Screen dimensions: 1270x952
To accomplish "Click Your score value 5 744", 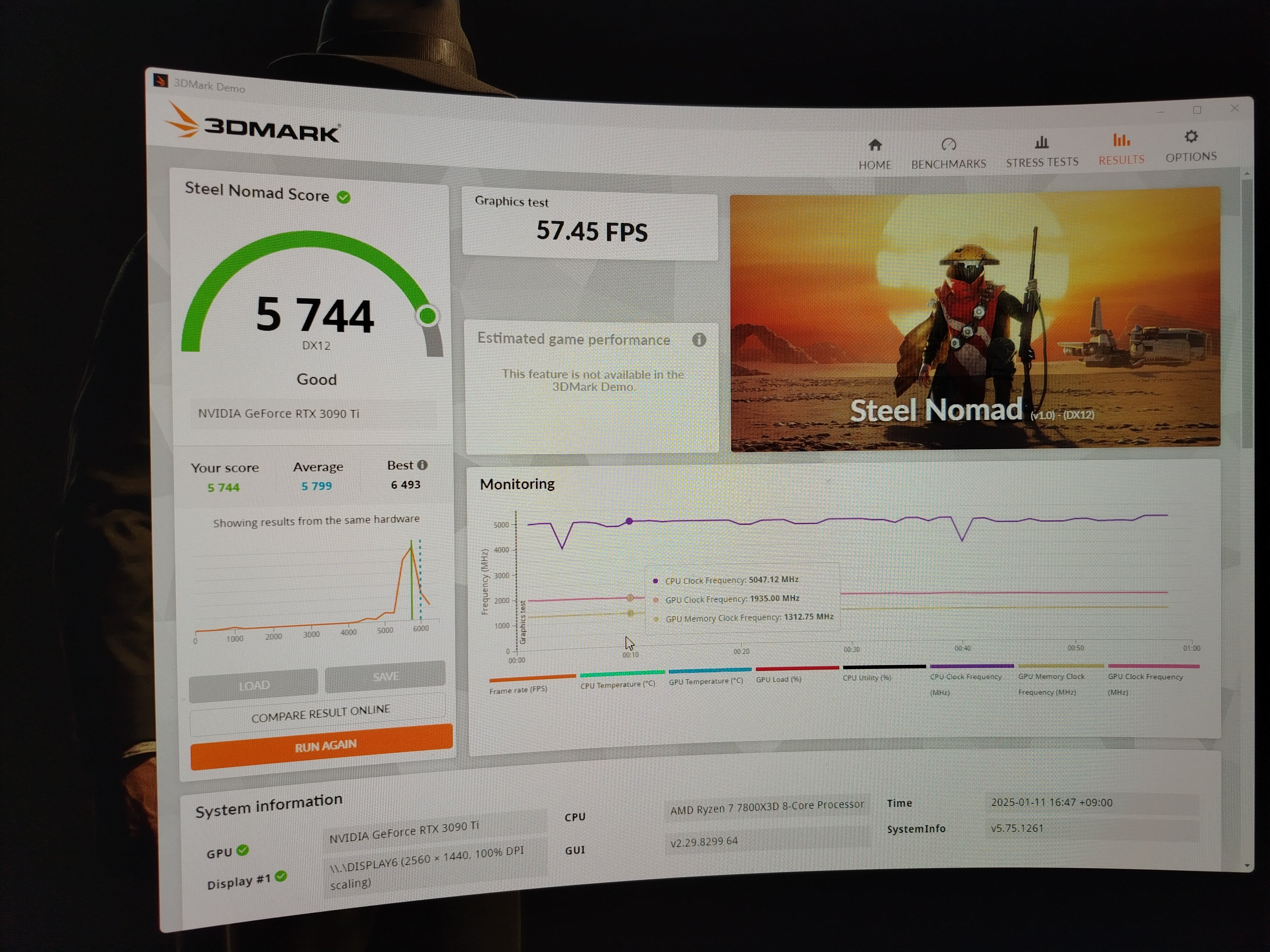I will (223, 487).
